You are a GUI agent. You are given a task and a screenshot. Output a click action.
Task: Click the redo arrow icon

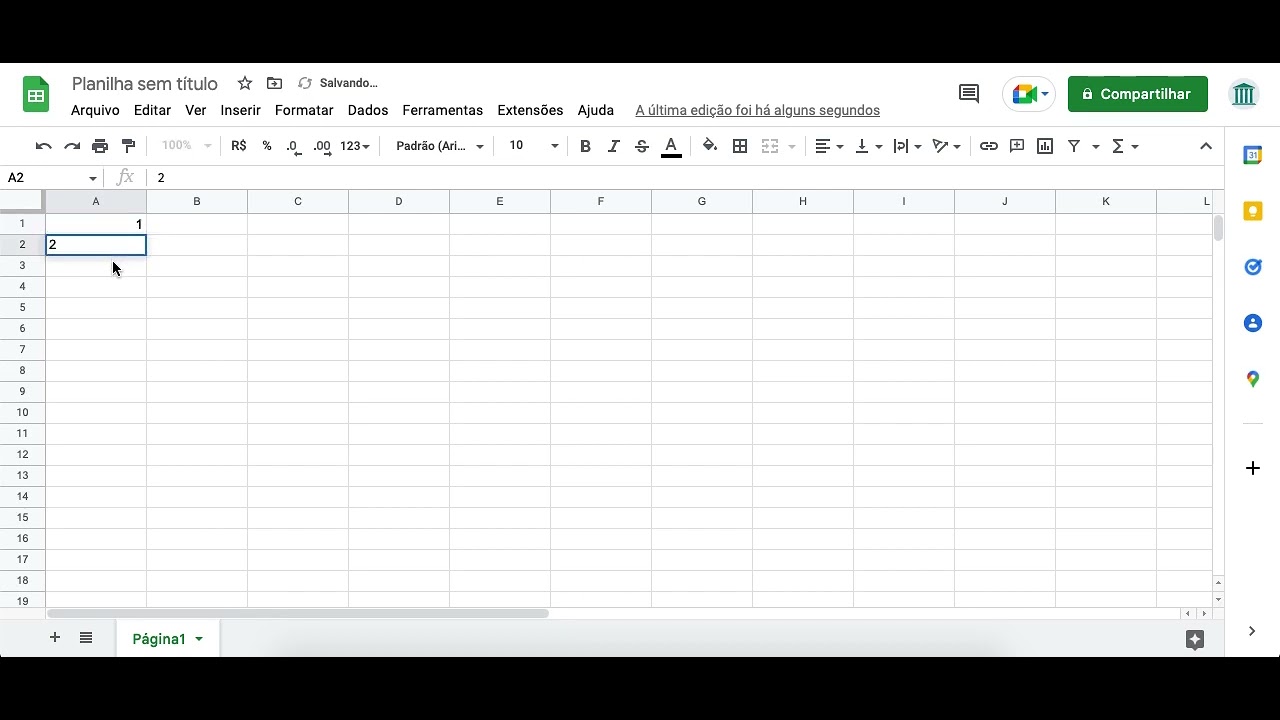pyautogui.click(x=72, y=146)
